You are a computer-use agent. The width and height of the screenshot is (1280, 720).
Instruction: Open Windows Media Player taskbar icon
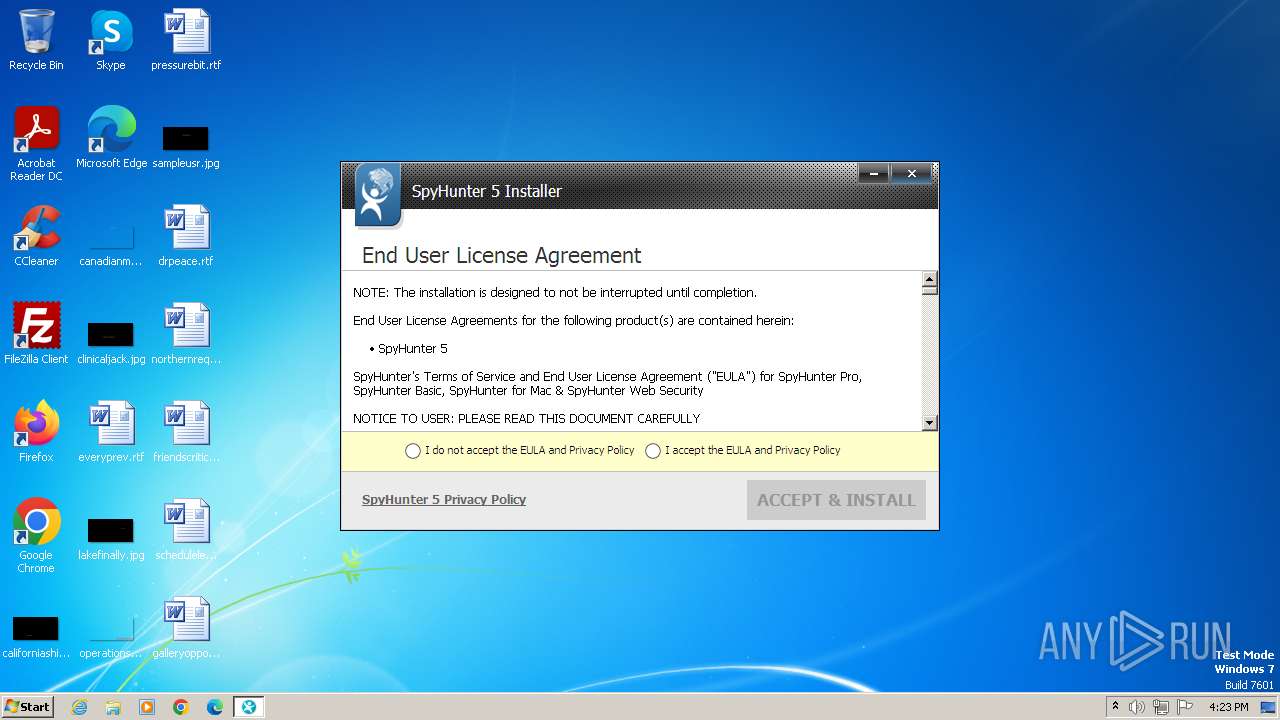[x=147, y=707]
